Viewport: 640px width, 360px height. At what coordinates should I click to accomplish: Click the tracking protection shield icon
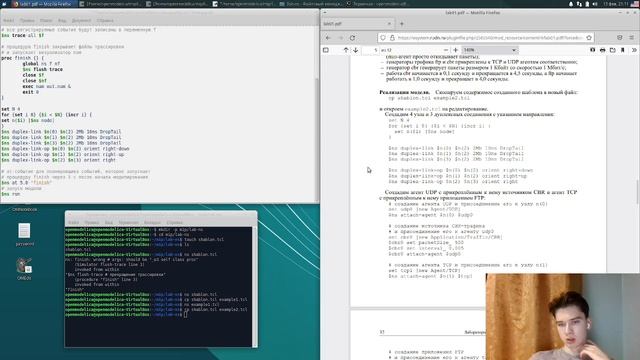pos(383,38)
